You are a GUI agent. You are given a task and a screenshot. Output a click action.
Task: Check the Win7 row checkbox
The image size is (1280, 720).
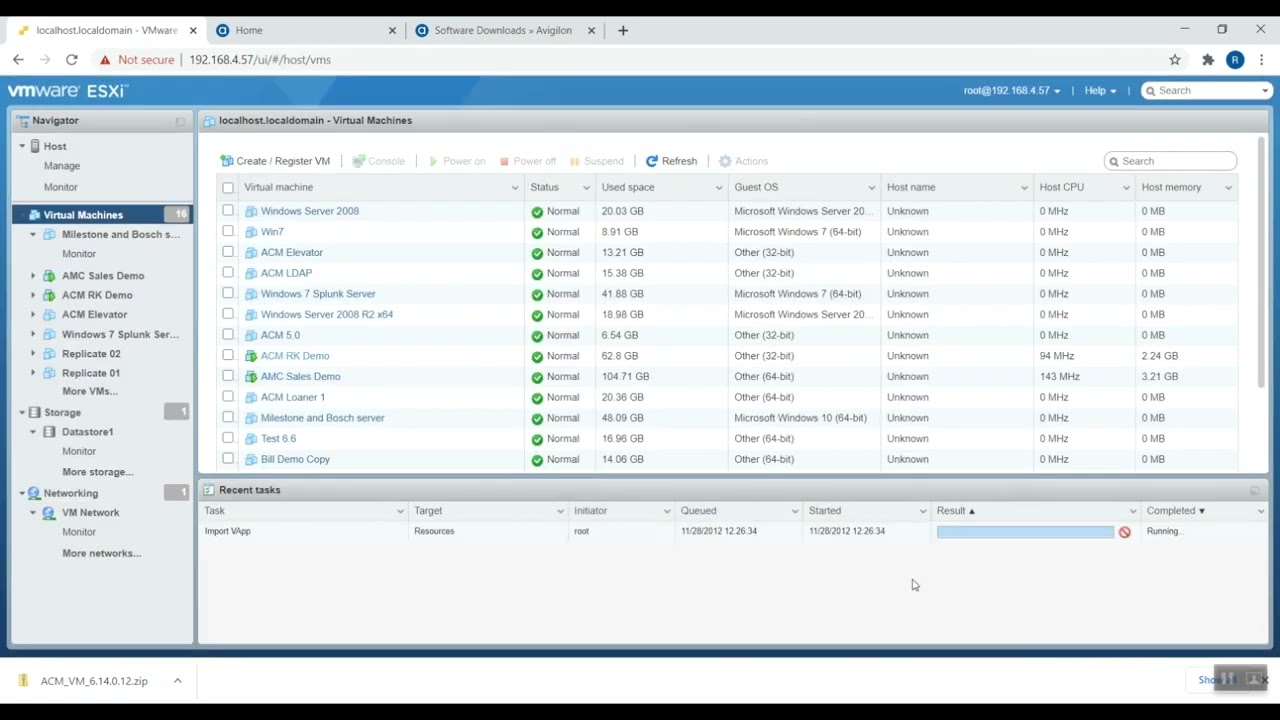tap(228, 232)
